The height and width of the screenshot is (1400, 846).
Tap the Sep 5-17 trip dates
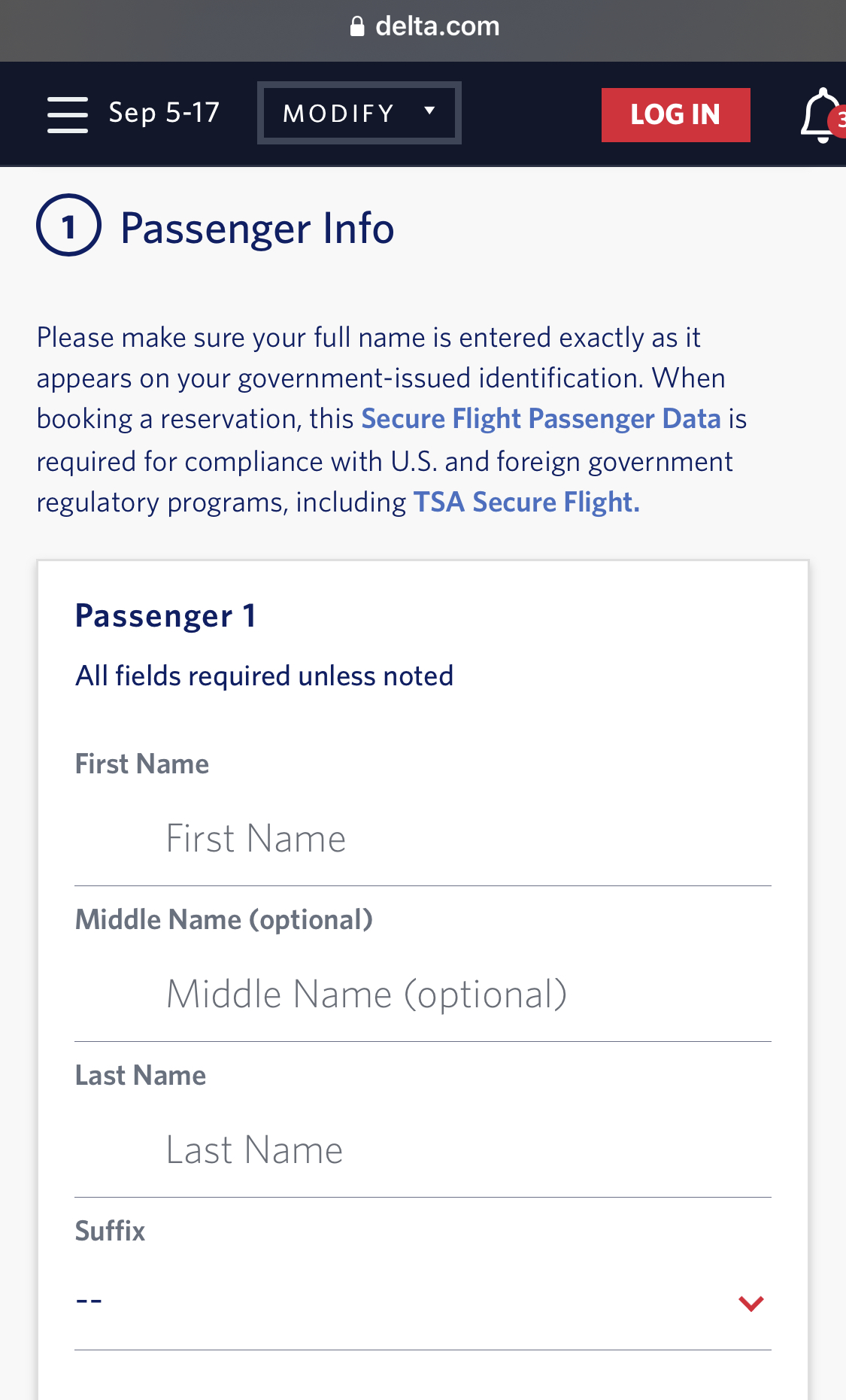point(164,113)
